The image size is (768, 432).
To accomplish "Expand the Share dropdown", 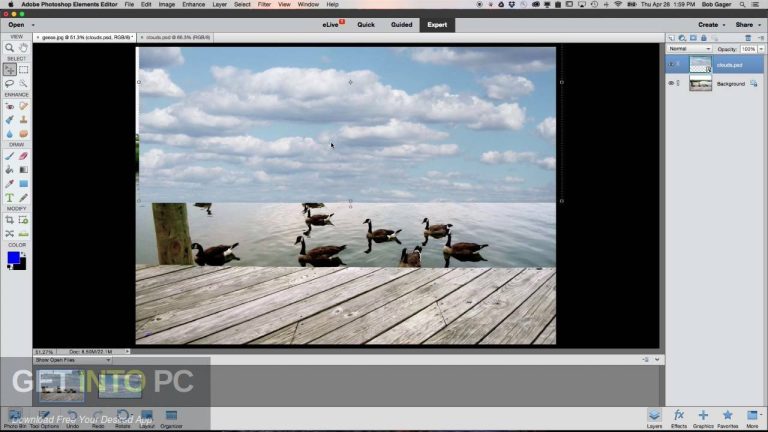I will [x=760, y=25].
